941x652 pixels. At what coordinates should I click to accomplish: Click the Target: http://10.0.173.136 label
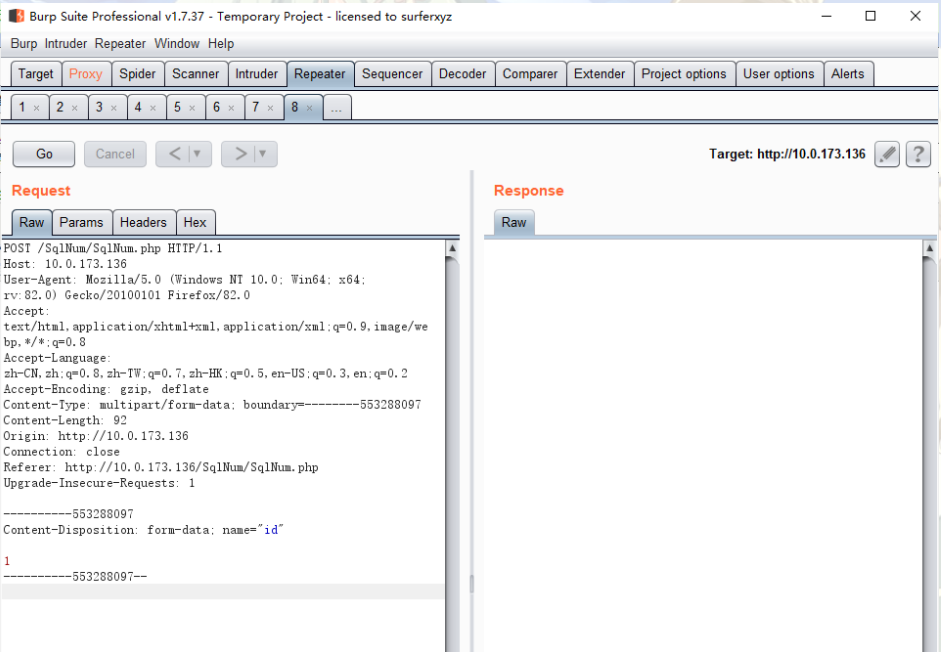point(787,154)
